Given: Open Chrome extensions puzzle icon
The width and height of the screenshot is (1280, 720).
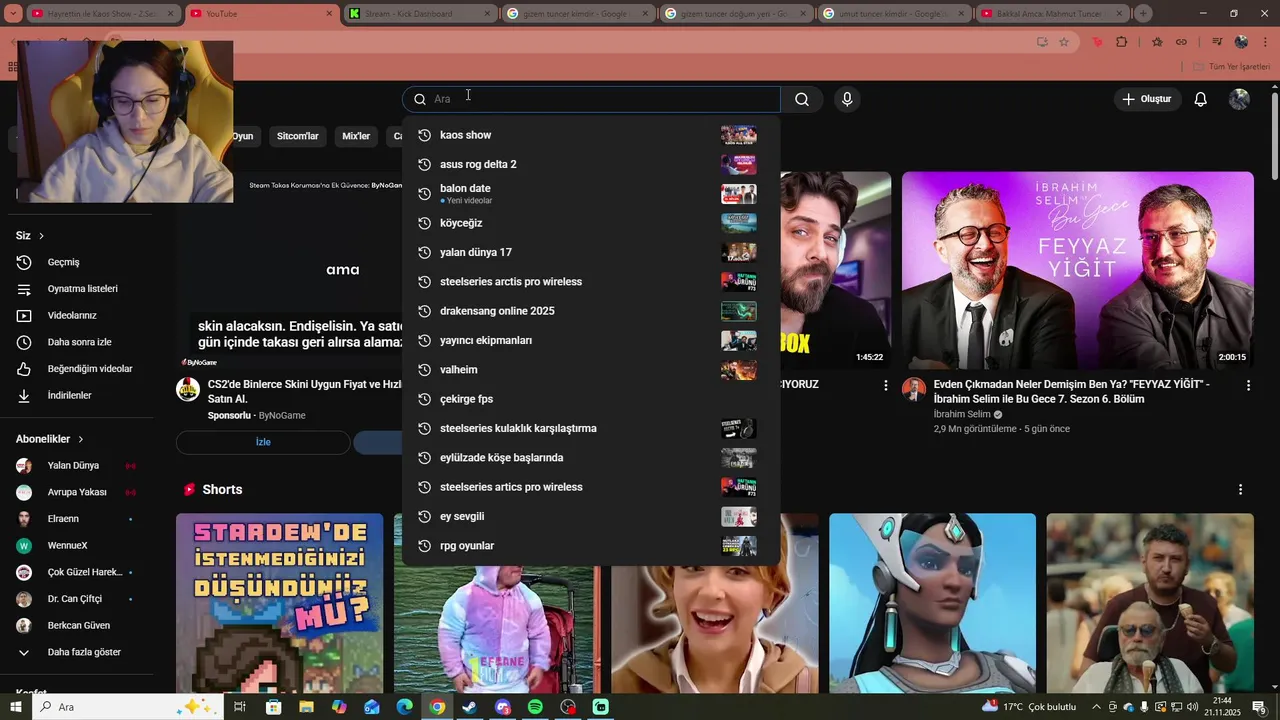Looking at the screenshot, I should click(1121, 42).
